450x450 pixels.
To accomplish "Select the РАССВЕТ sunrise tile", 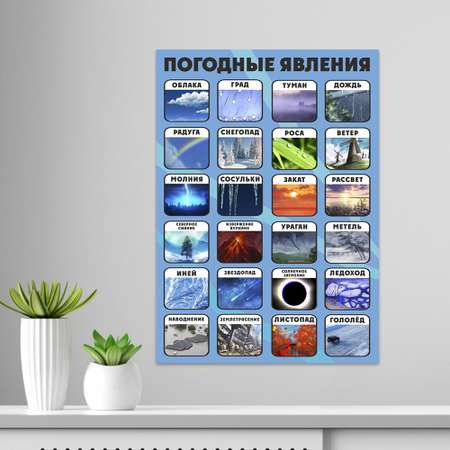I will (x=348, y=195).
